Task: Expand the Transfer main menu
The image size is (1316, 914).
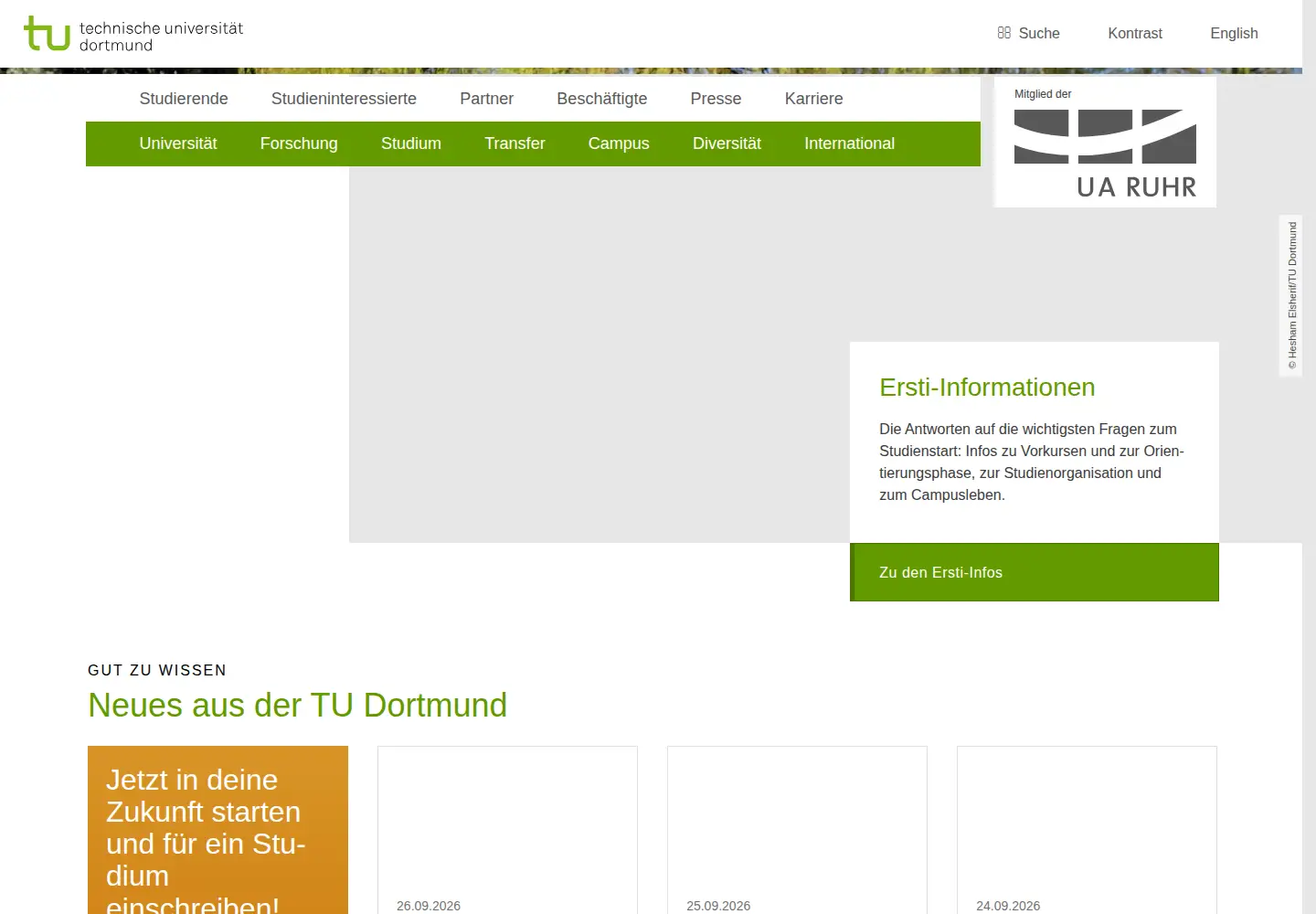Action: pos(515,143)
